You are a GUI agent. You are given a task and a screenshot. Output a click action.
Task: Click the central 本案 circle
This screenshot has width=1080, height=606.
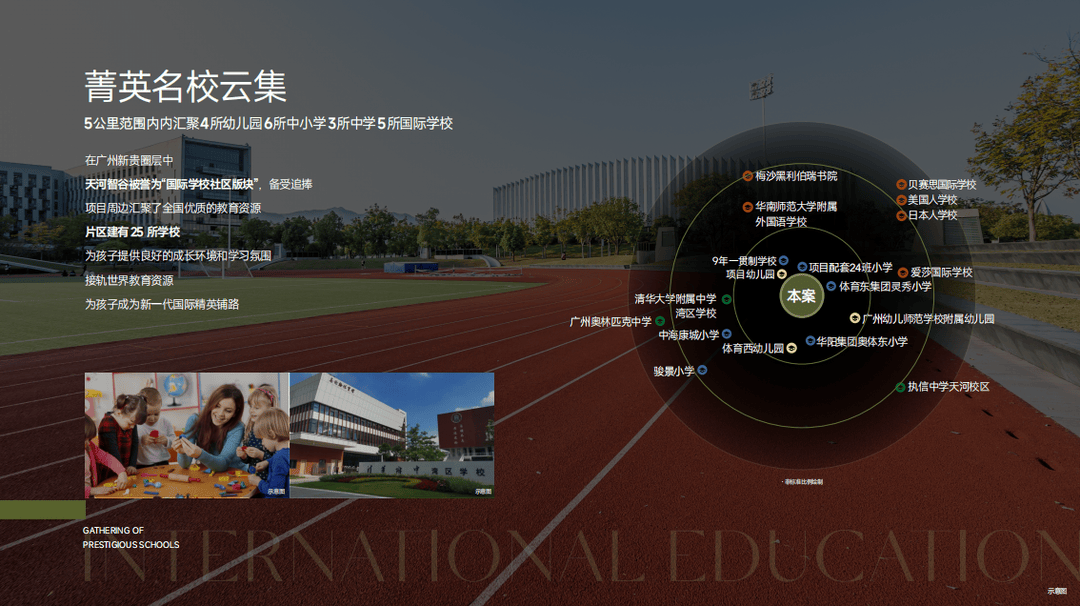[x=800, y=297]
